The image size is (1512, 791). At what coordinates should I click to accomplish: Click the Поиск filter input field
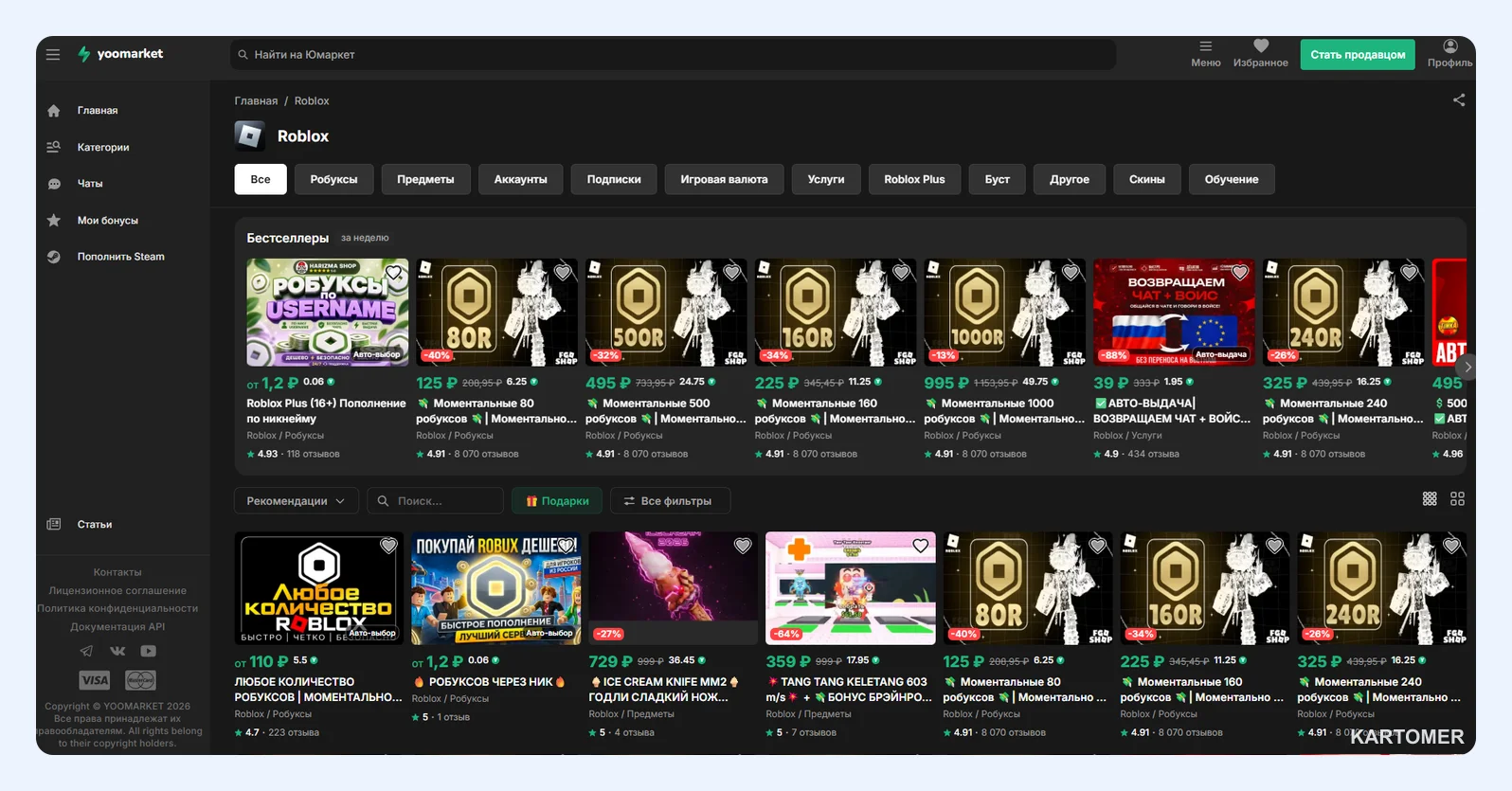pos(435,501)
